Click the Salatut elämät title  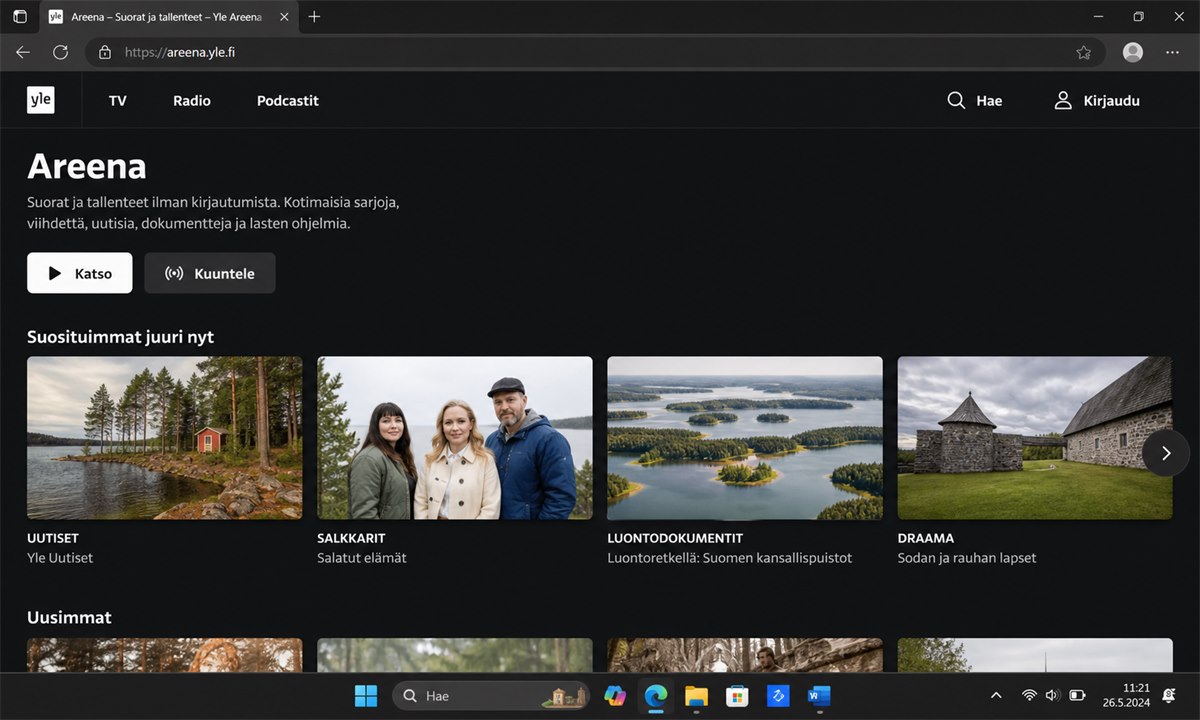tap(362, 558)
